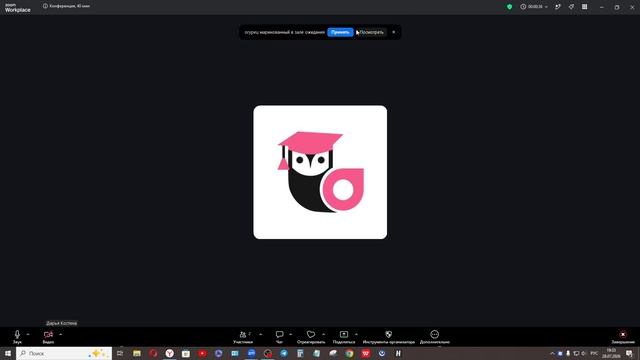Dismiss the waiting room notification
The image size is (640, 360).
click(393, 32)
